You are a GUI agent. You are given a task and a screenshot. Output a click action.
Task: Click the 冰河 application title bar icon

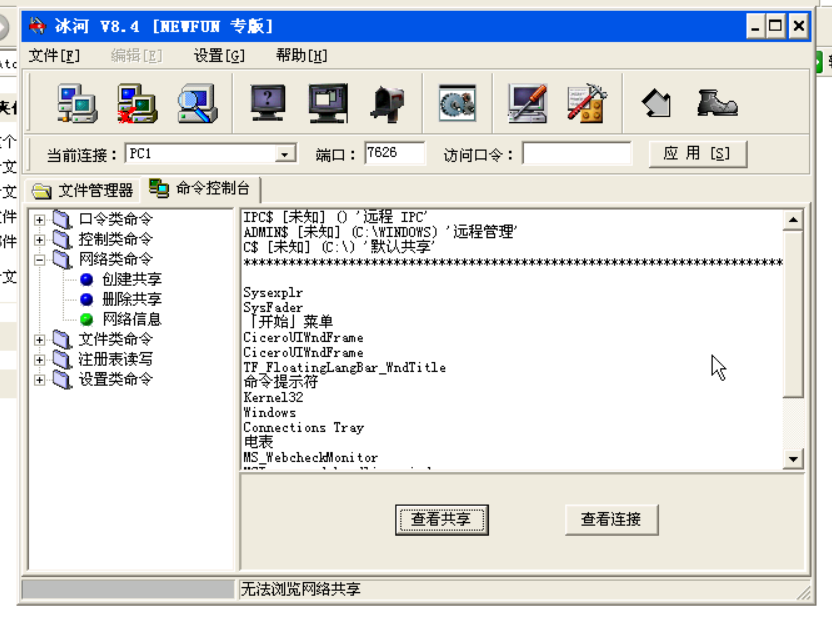[38, 25]
